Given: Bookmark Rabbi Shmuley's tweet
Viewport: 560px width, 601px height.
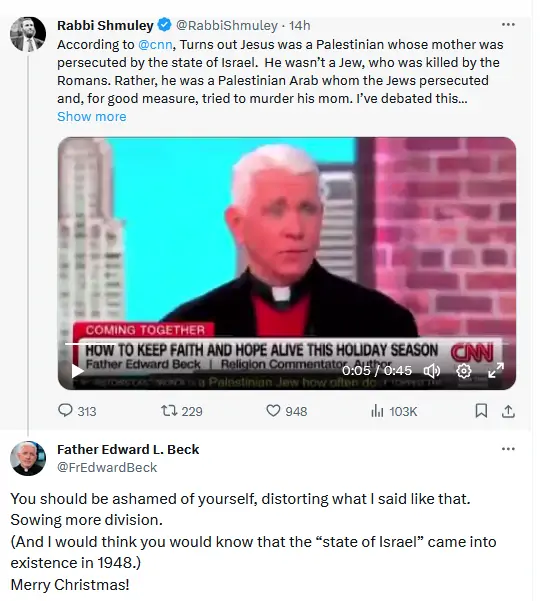Looking at the screenshot, I should point(481,411).
